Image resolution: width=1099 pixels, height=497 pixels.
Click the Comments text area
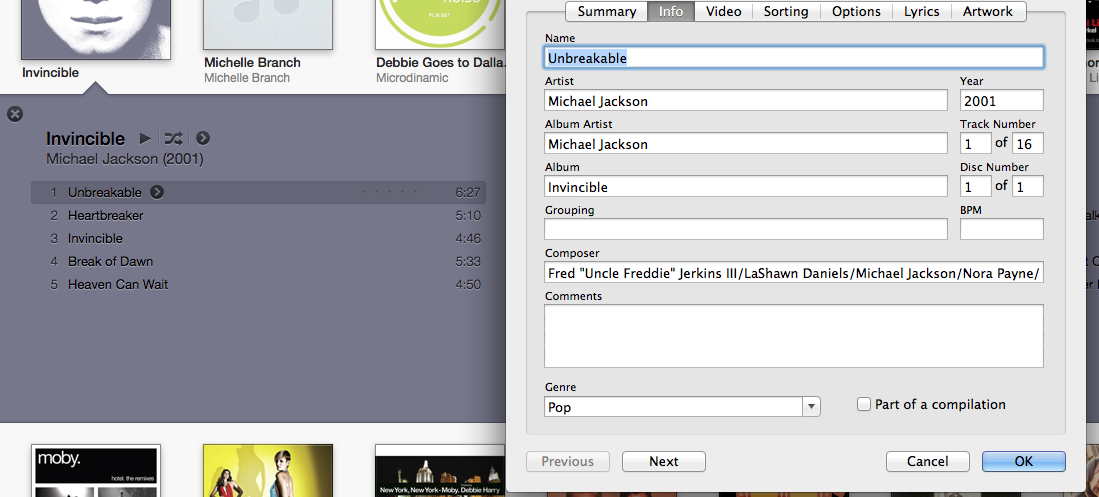click(793, 336)
